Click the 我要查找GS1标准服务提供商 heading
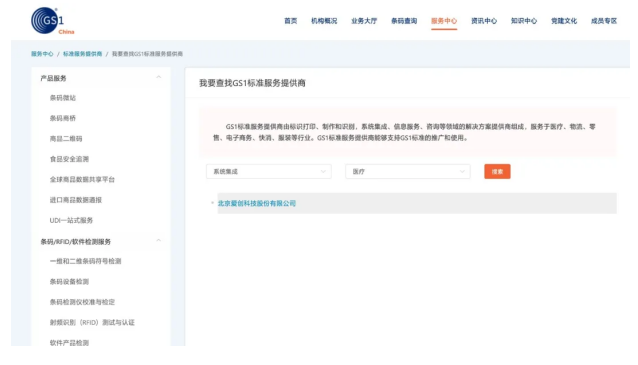Screen dimensions: 638x365 point(252,83)
